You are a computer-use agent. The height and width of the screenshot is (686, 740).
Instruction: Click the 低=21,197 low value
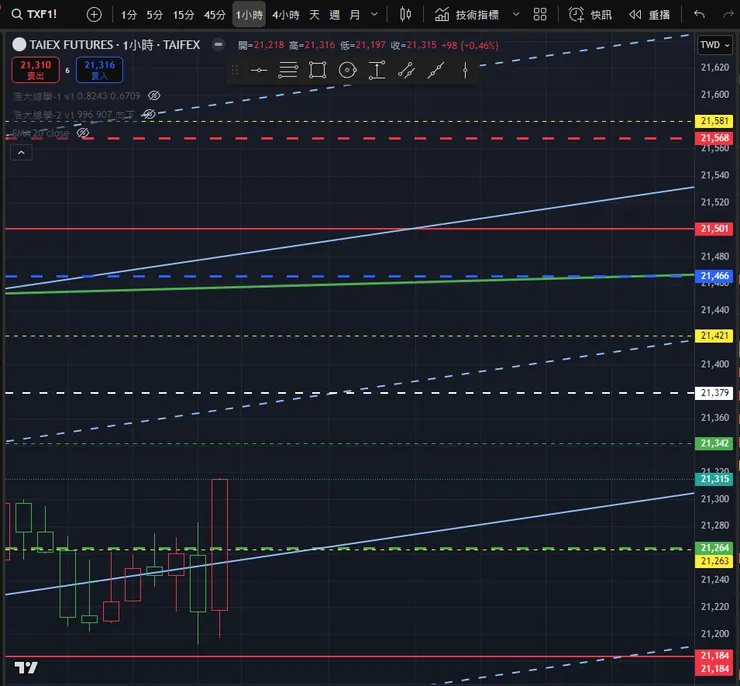(363, 45)
